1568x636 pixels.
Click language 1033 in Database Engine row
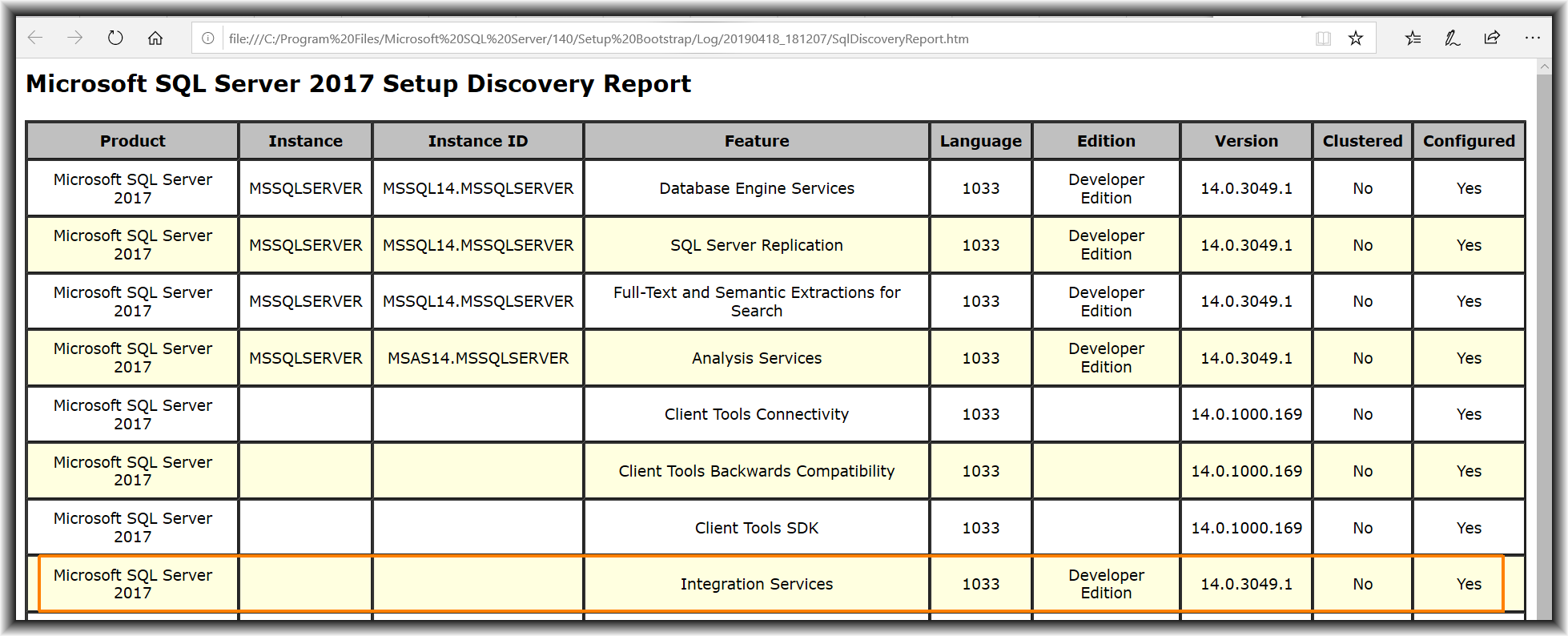point(981,188)
